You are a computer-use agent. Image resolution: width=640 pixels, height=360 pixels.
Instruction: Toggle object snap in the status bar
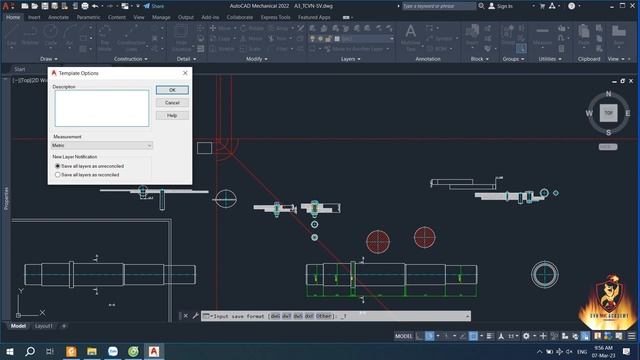pos(473,336)
